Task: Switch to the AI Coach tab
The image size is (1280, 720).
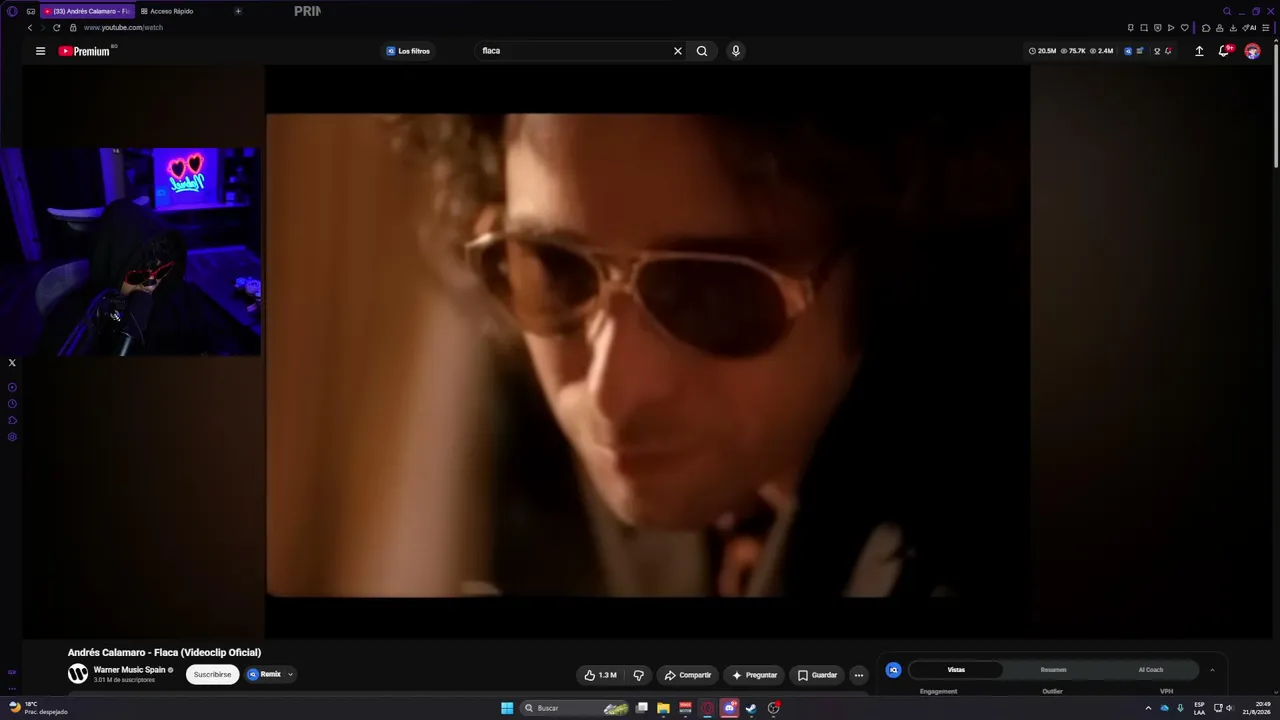Action: [1150, 670]
